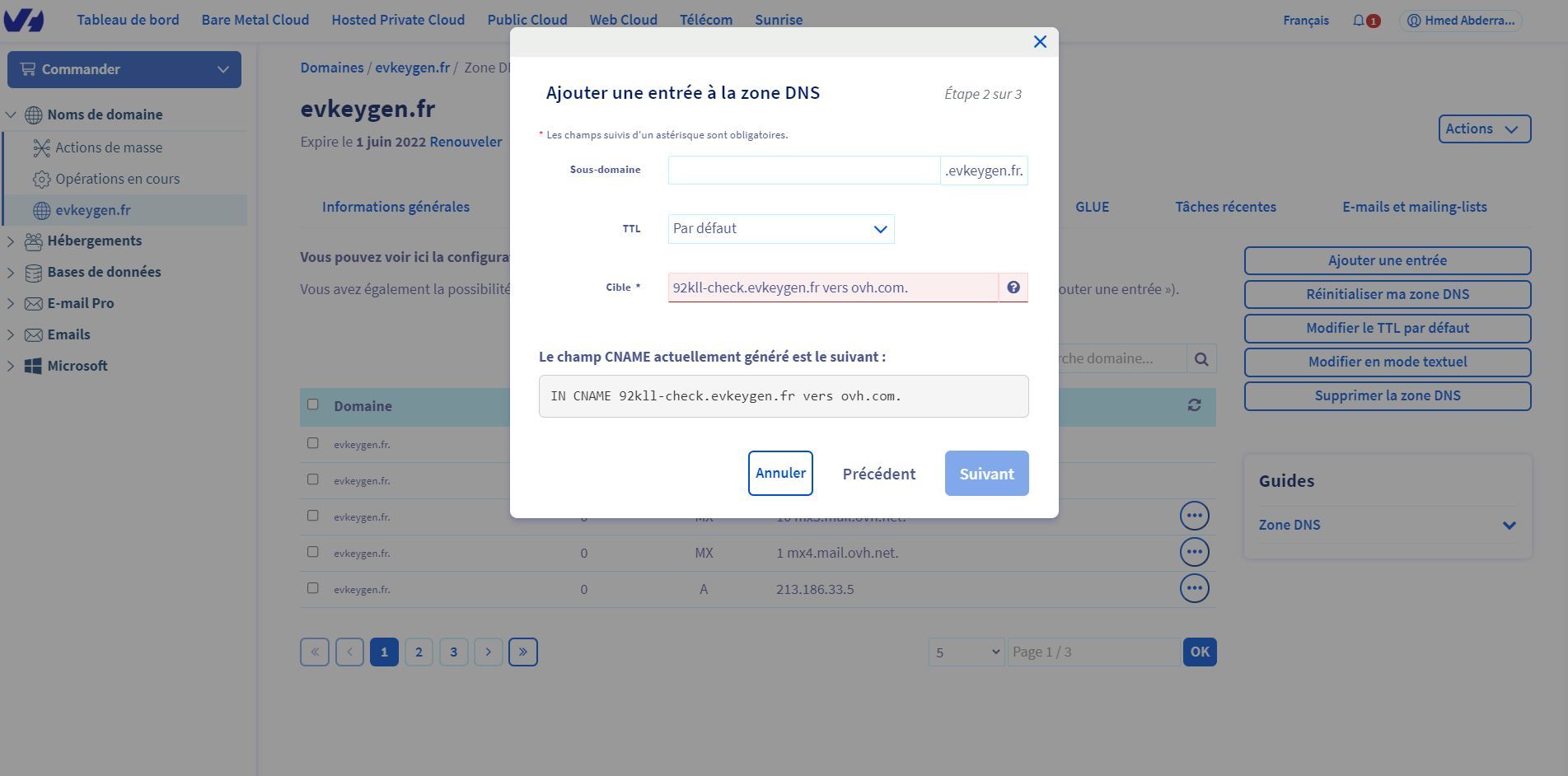Open the Actions dropdown menu
The image size is (1568, 776).
coord(1483,129)
